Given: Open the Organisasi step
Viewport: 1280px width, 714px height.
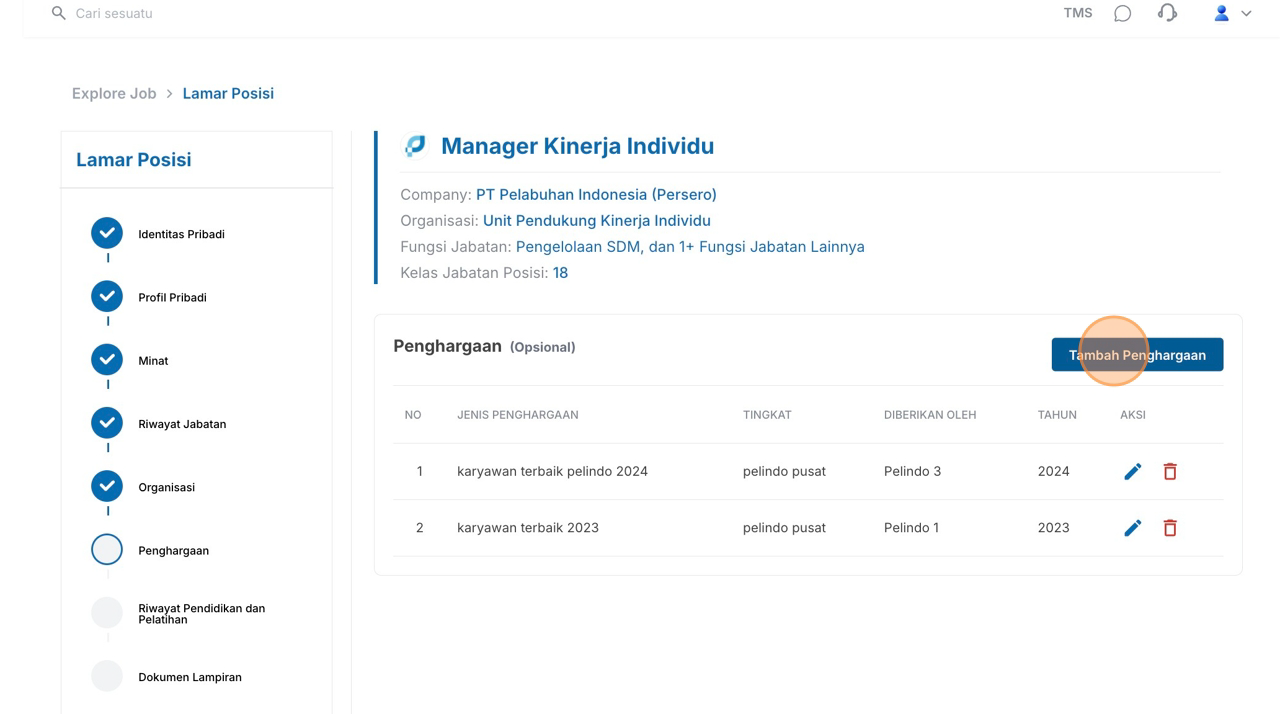Looking at the screenshot, I should coord(166,487).
